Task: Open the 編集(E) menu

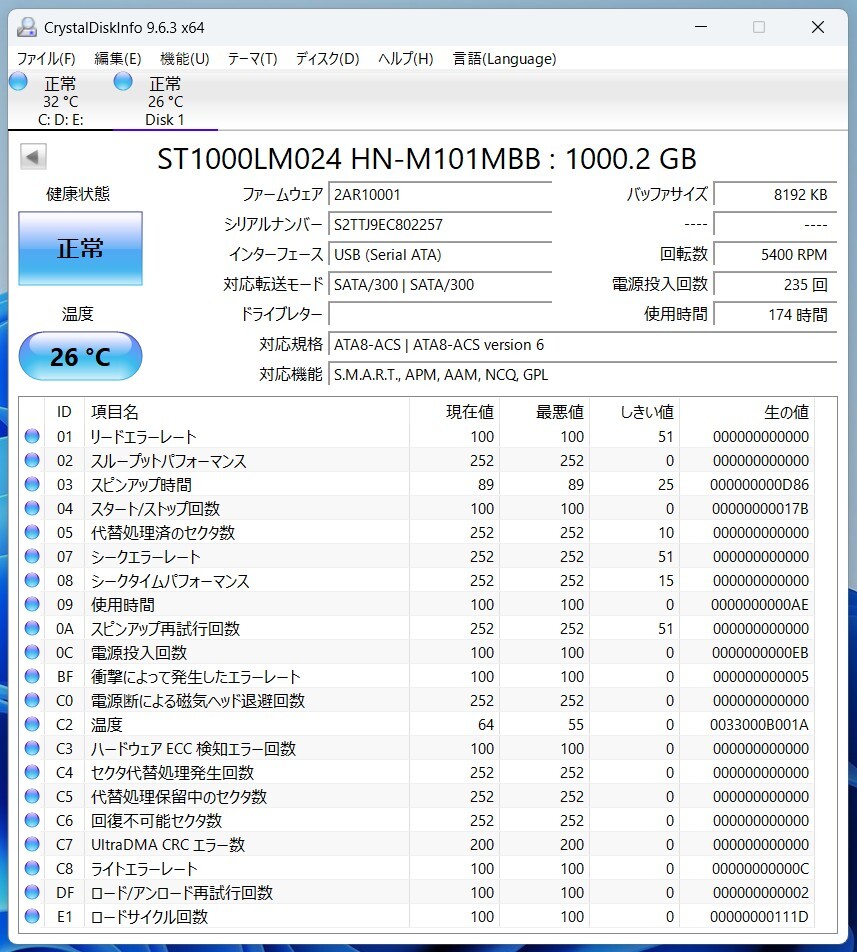Action: (x=118, y=58)
